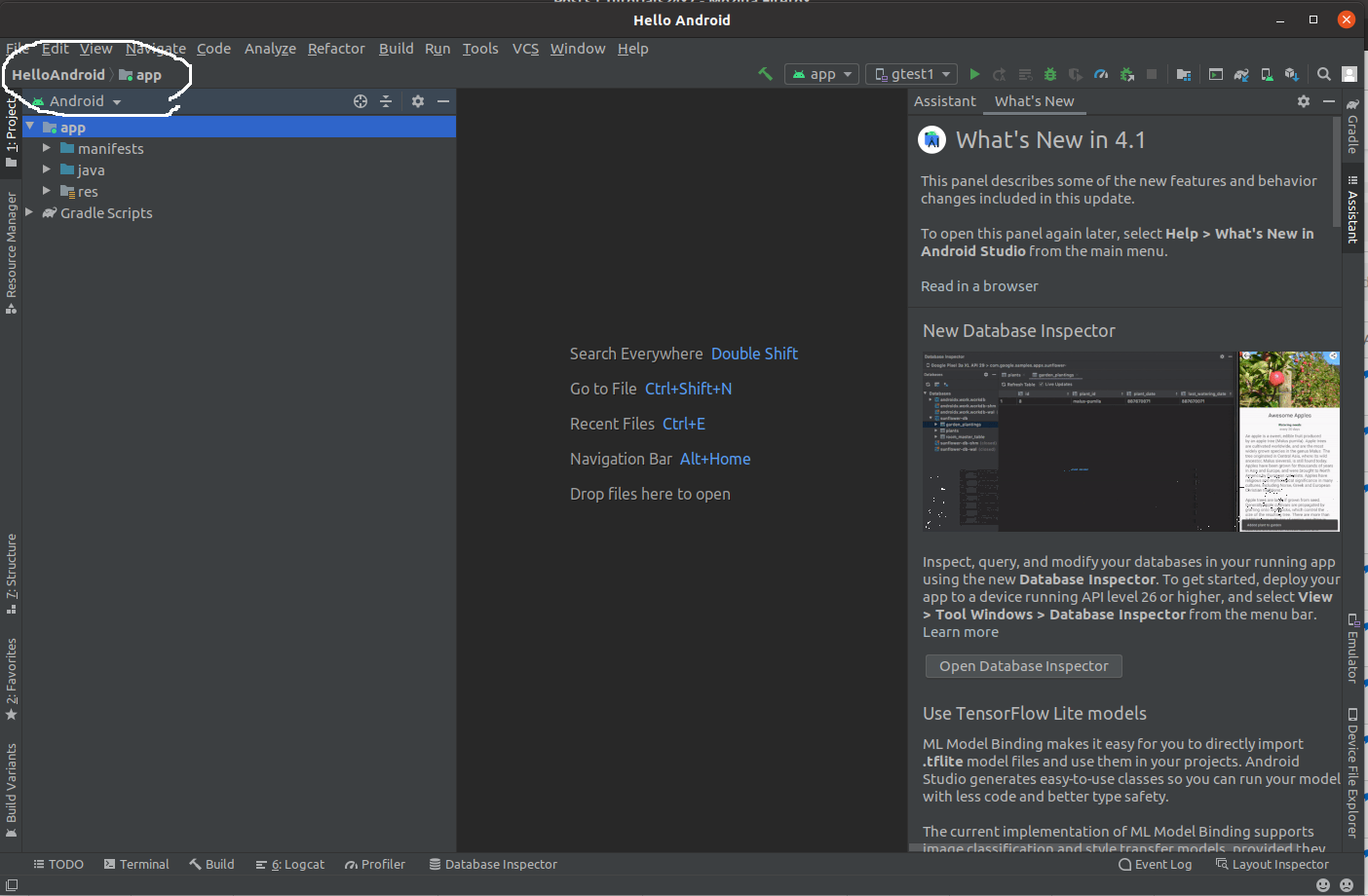Open the Profiler tool window button
Viewport: 1368px width, 896px height.
pos(375,865)
